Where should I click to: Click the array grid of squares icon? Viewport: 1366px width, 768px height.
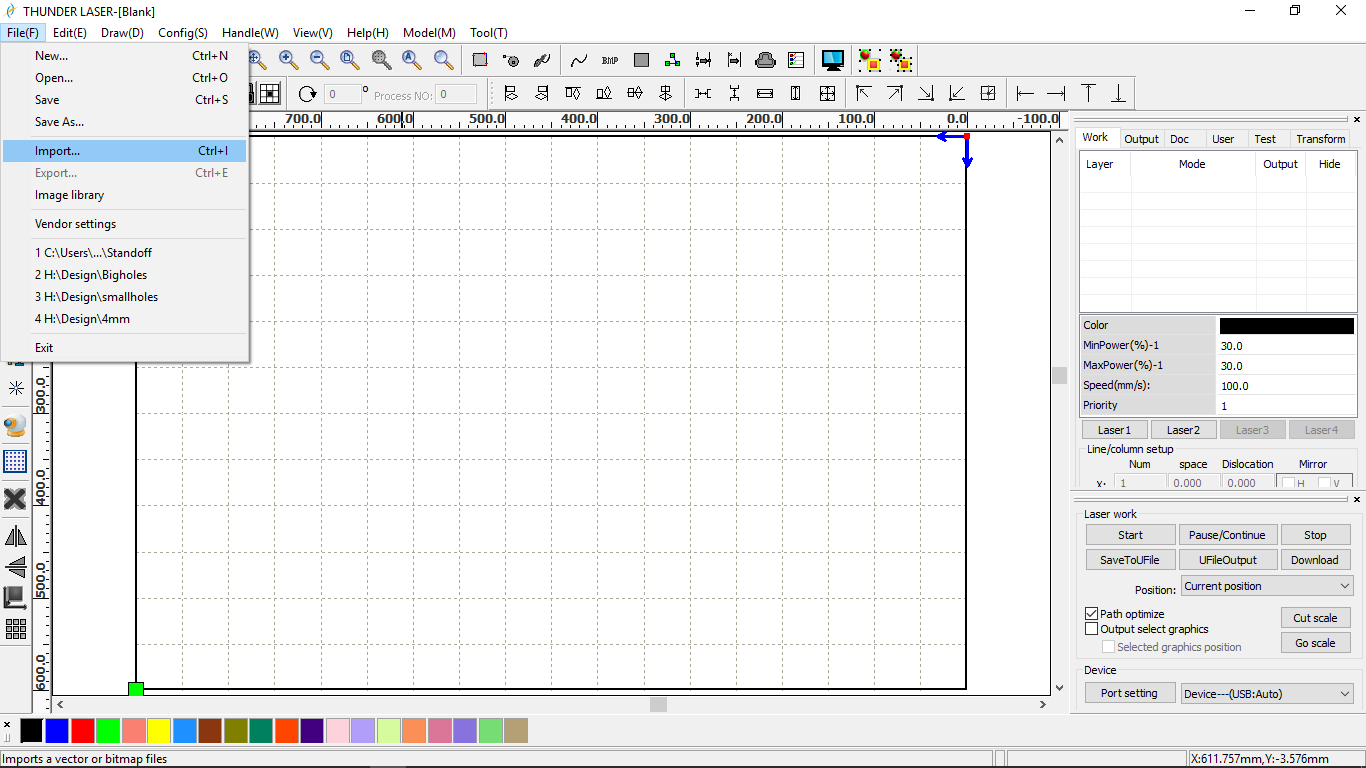pyautogui.click(x=15, y=629)
